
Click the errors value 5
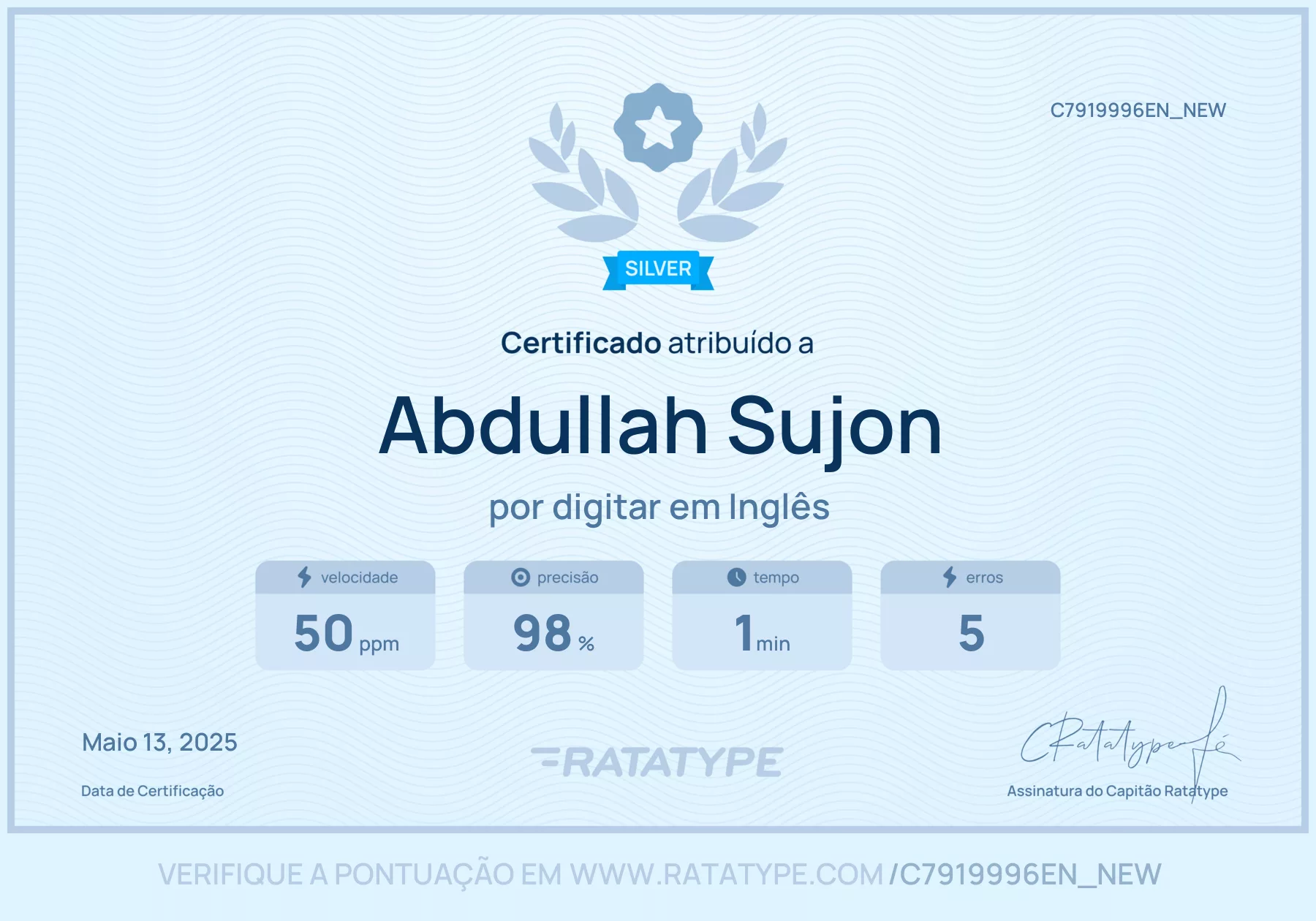click(971, 633)
